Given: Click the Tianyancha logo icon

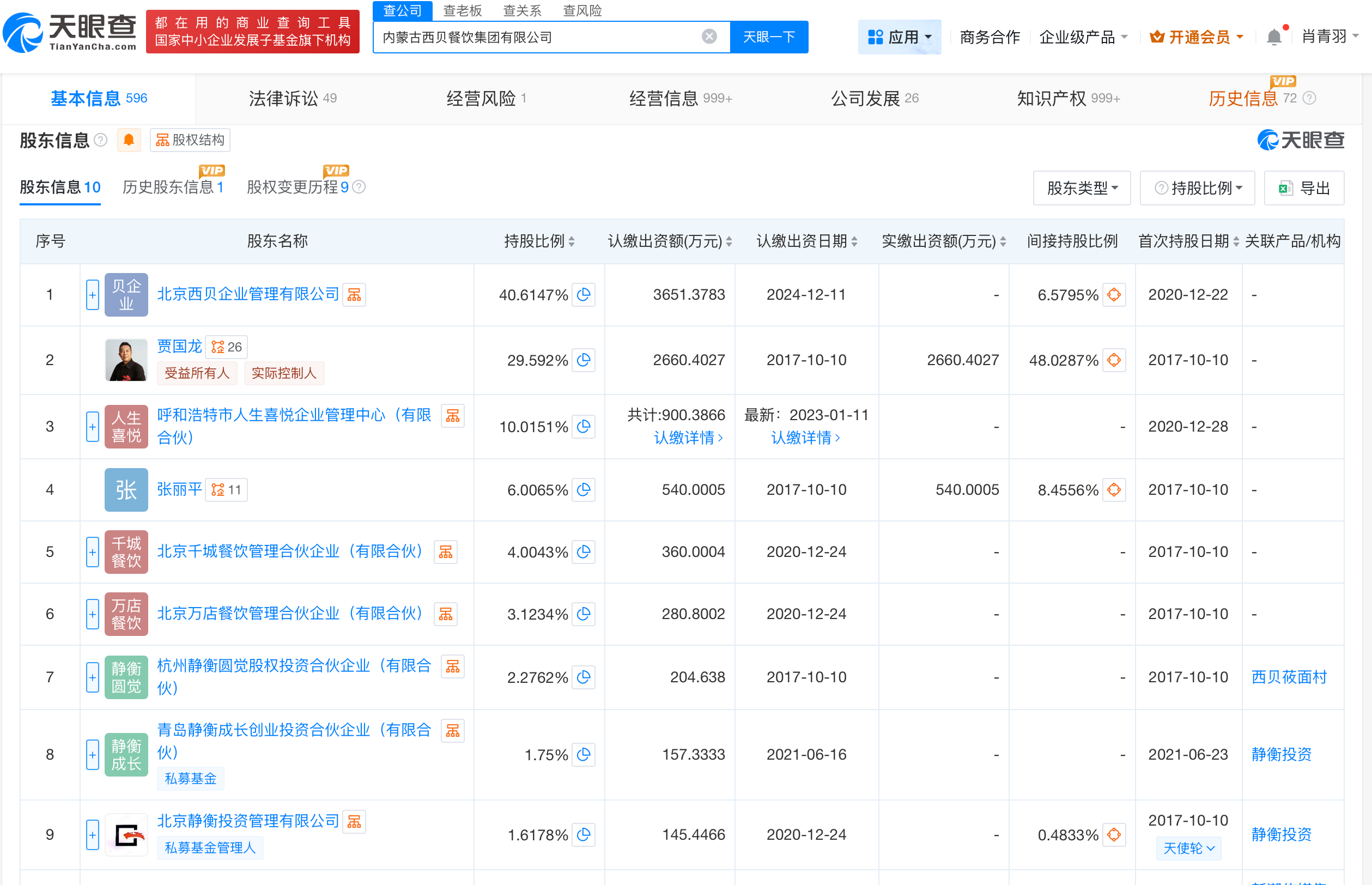Looking at the screenshot, I should [x=23, y=30].
